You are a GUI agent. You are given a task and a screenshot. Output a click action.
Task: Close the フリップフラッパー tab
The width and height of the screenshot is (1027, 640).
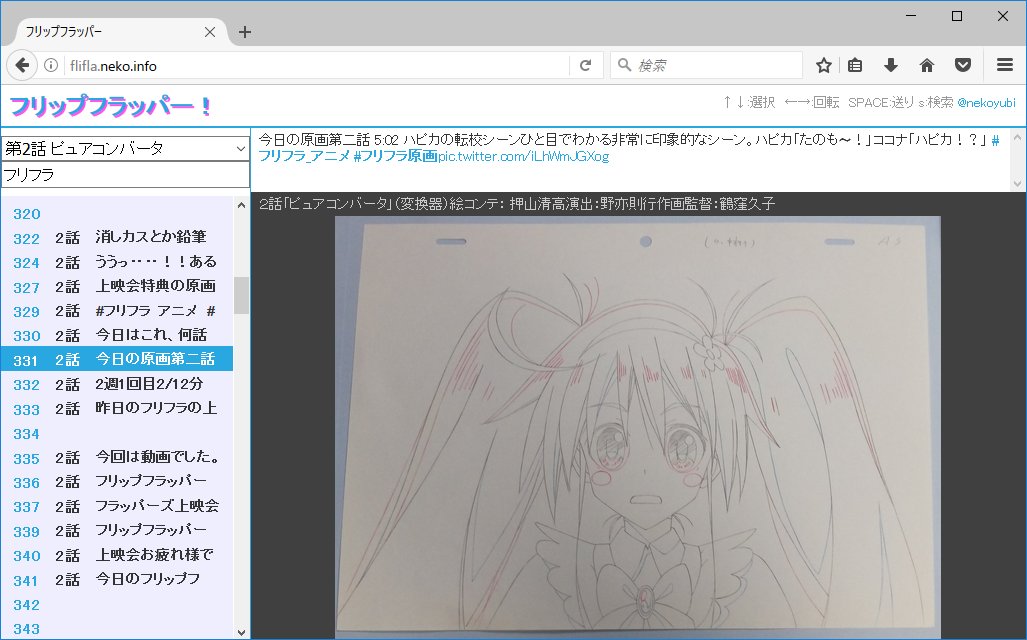210,32
